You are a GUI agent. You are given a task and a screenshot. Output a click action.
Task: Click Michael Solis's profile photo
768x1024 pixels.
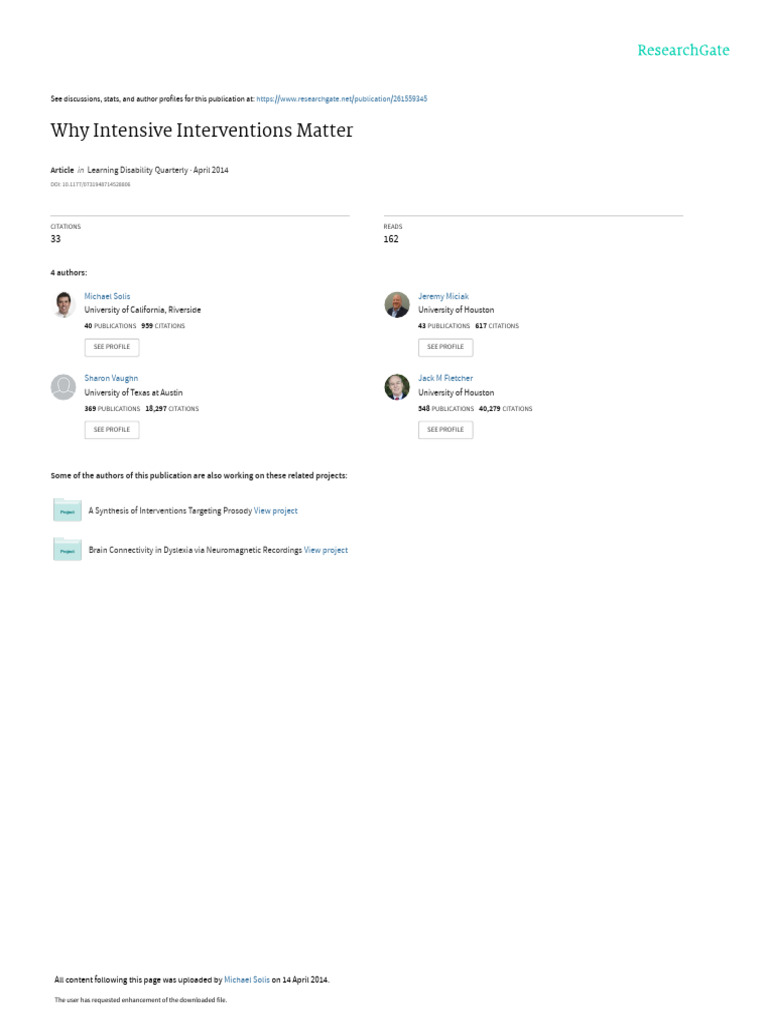[63, 304]
